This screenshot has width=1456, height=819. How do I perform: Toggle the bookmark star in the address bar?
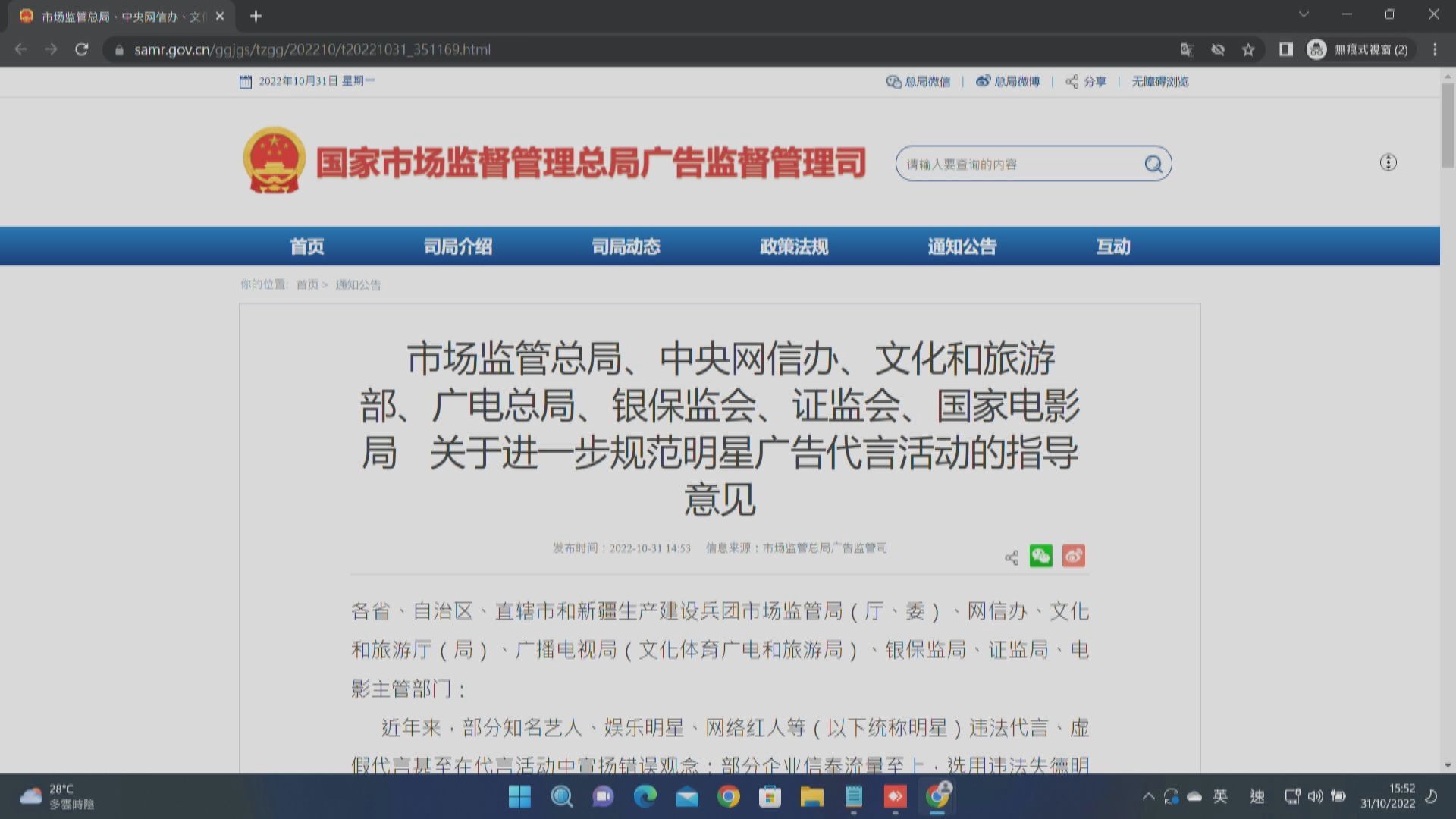[x=1247, y=49]
